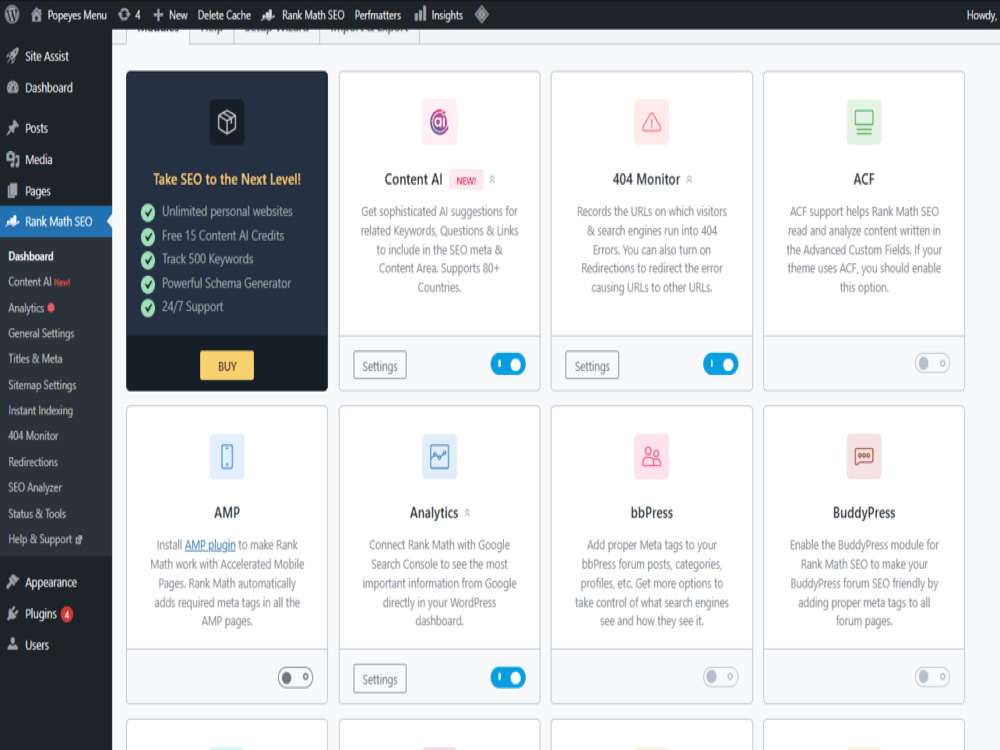
Task: Enable the bbPress module toggle
Action: (x=720, y=677)
